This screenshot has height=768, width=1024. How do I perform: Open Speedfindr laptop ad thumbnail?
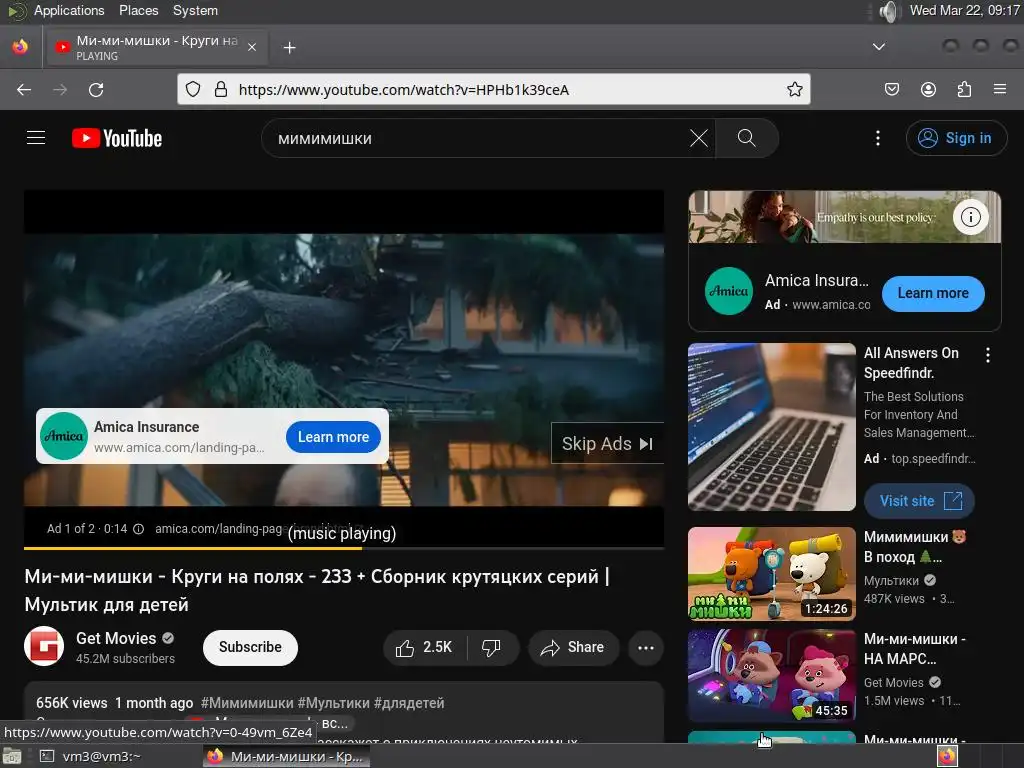[772, 427]
